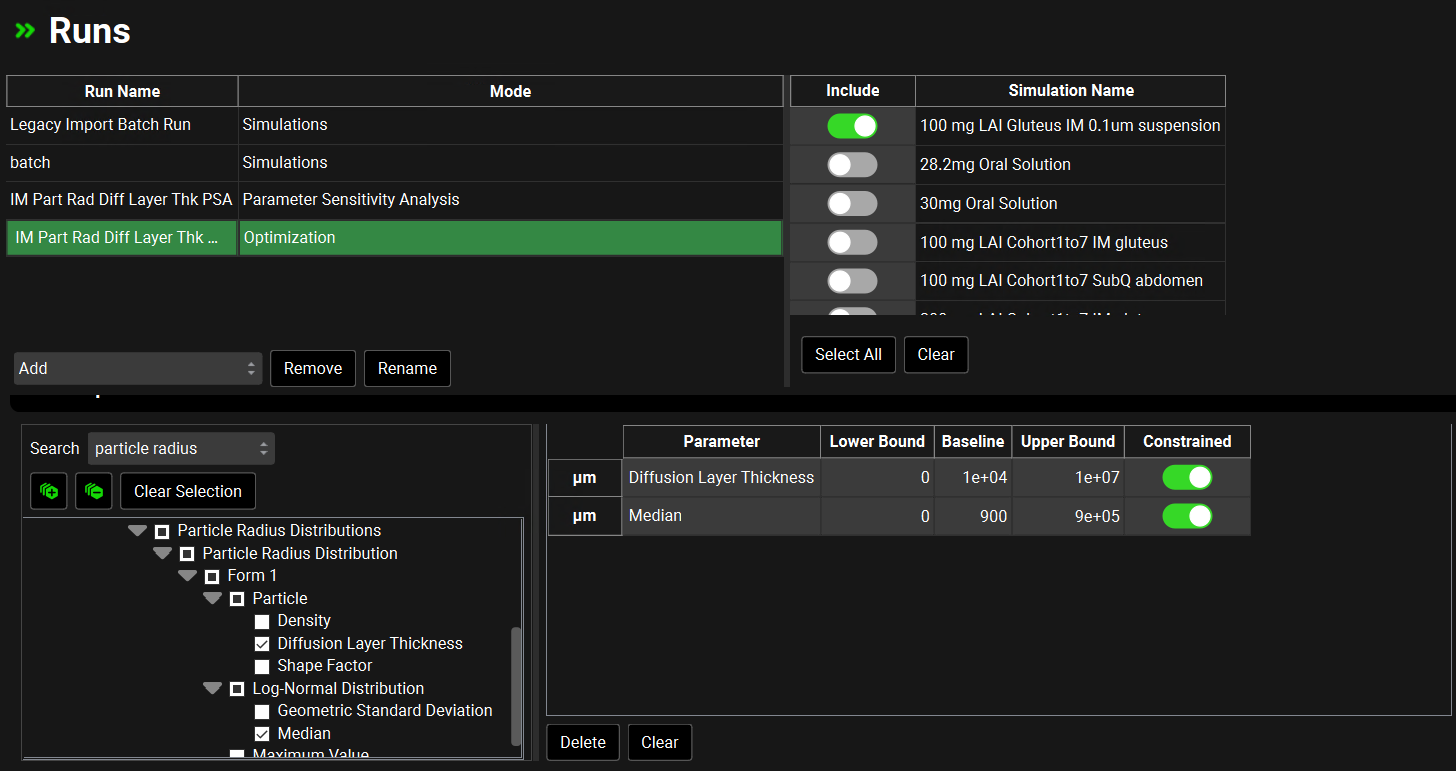This screenshot has width=1456, height=771.
Task: Toggle Constrained switch for Median parameter
Action: [1186, 516]
